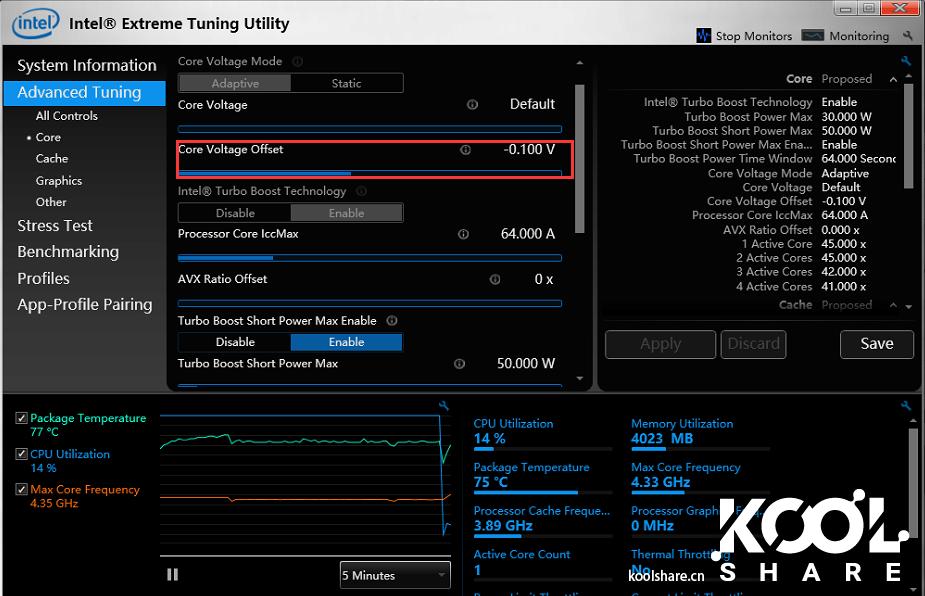Click info icon beside Core Voltage Mode
The width and height of the screenshot is (925, 596).
[x=298, y=61]
